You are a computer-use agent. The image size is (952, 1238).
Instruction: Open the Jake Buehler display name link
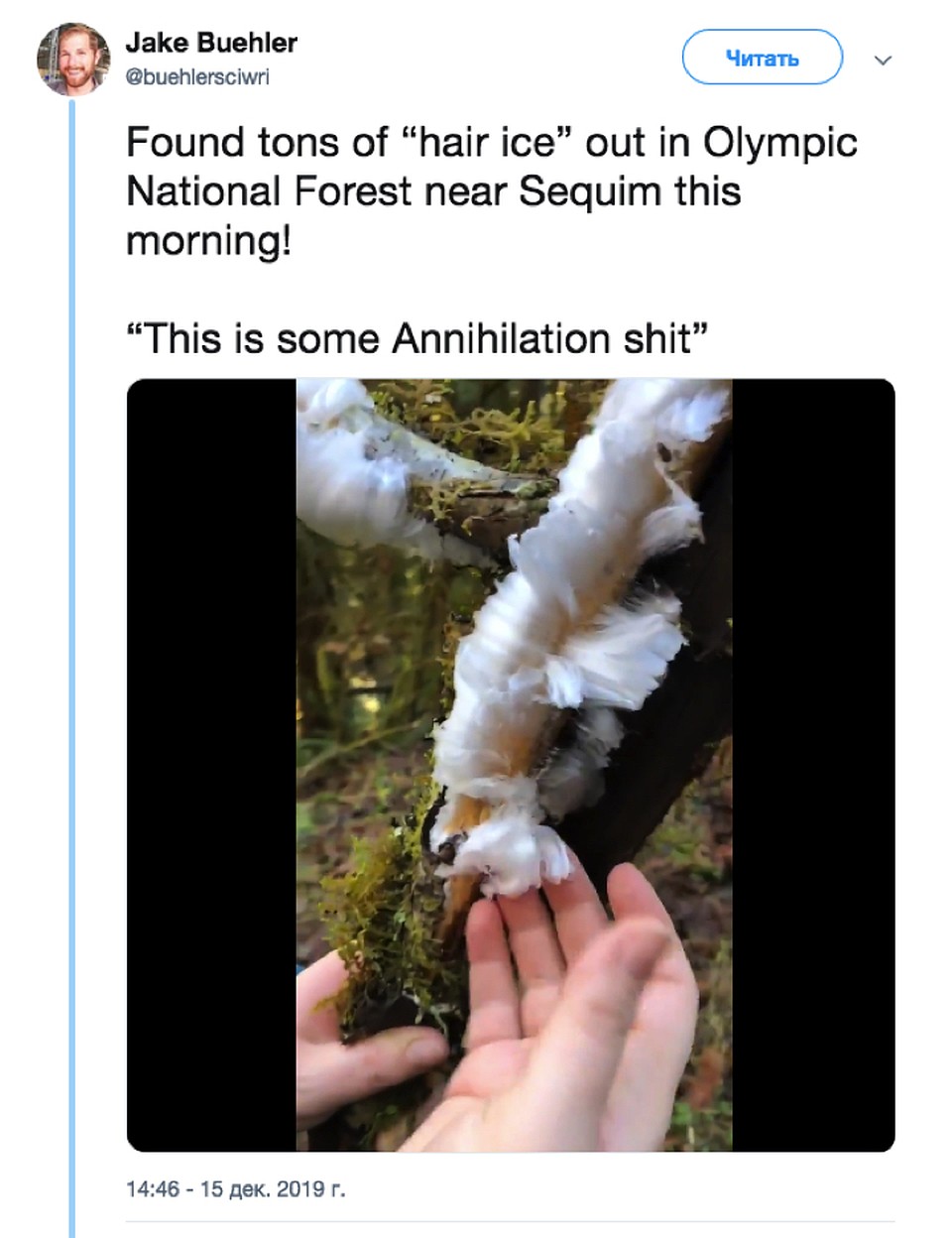pyautogui.click(x=211, y=43)
